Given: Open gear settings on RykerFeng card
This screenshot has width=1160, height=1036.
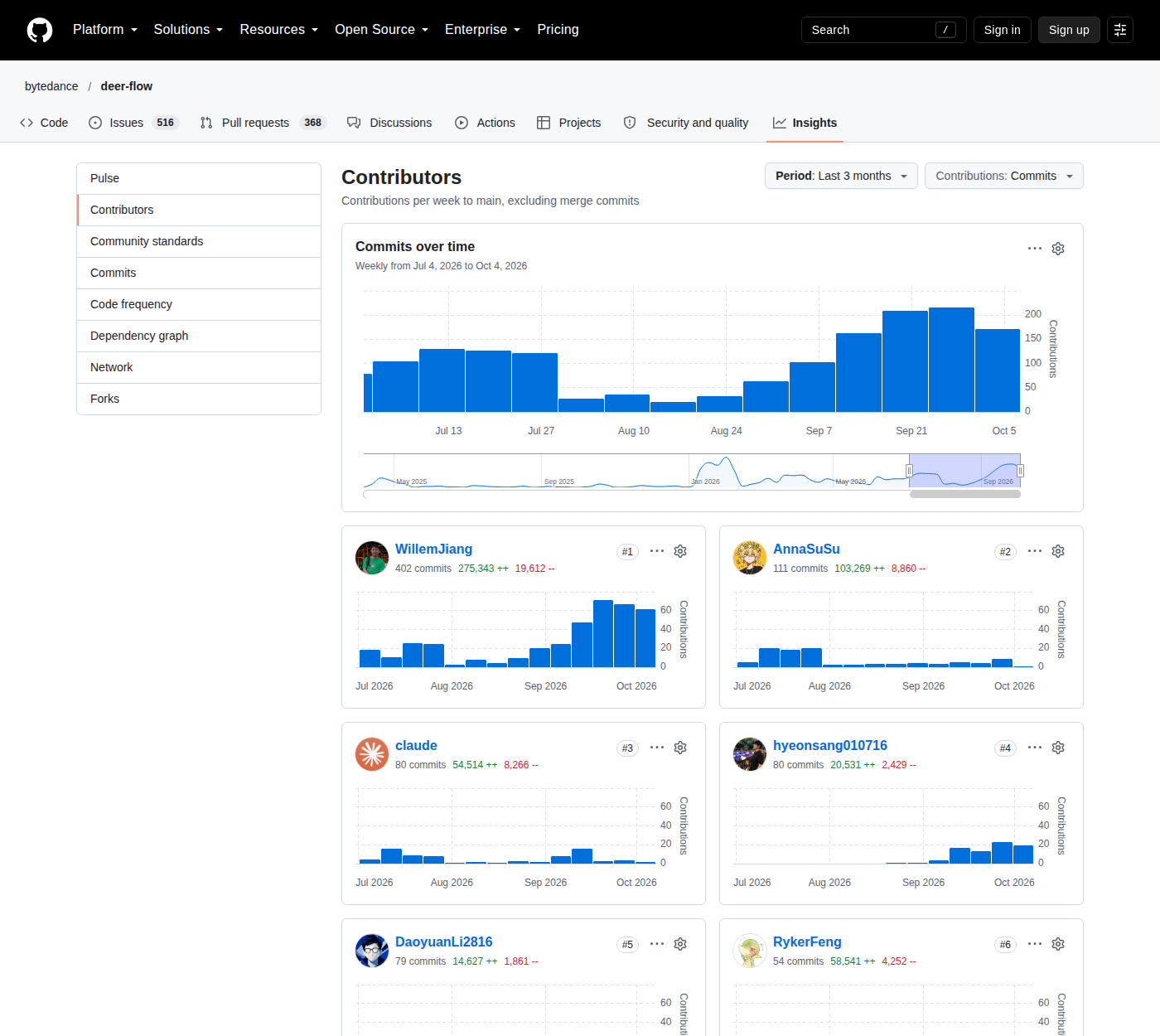Looking at the screenshot, I should point(1058,944).
